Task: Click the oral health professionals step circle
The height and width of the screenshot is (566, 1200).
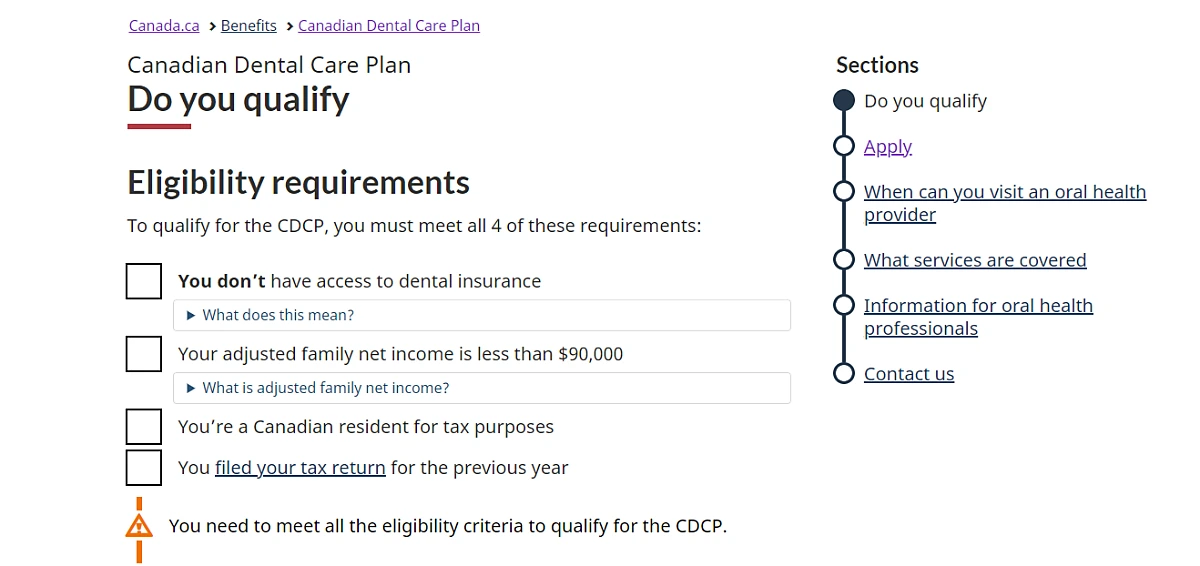Action: [844, 306]
